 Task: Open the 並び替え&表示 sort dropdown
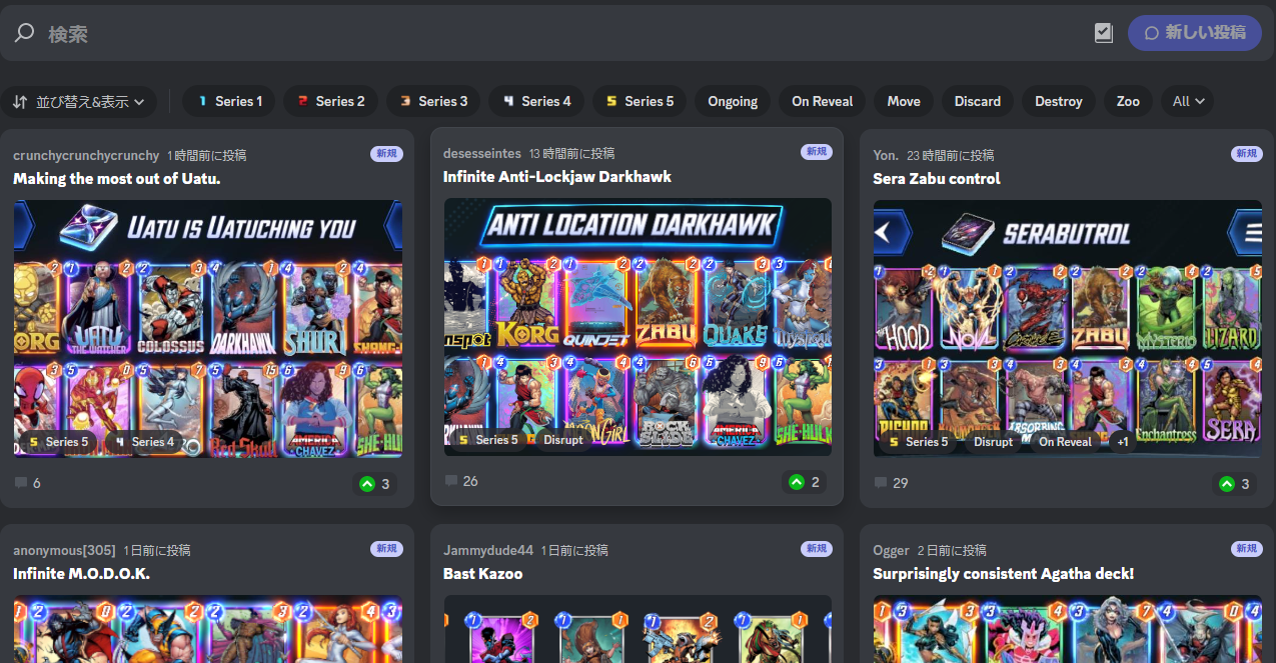tap(78, 101)
